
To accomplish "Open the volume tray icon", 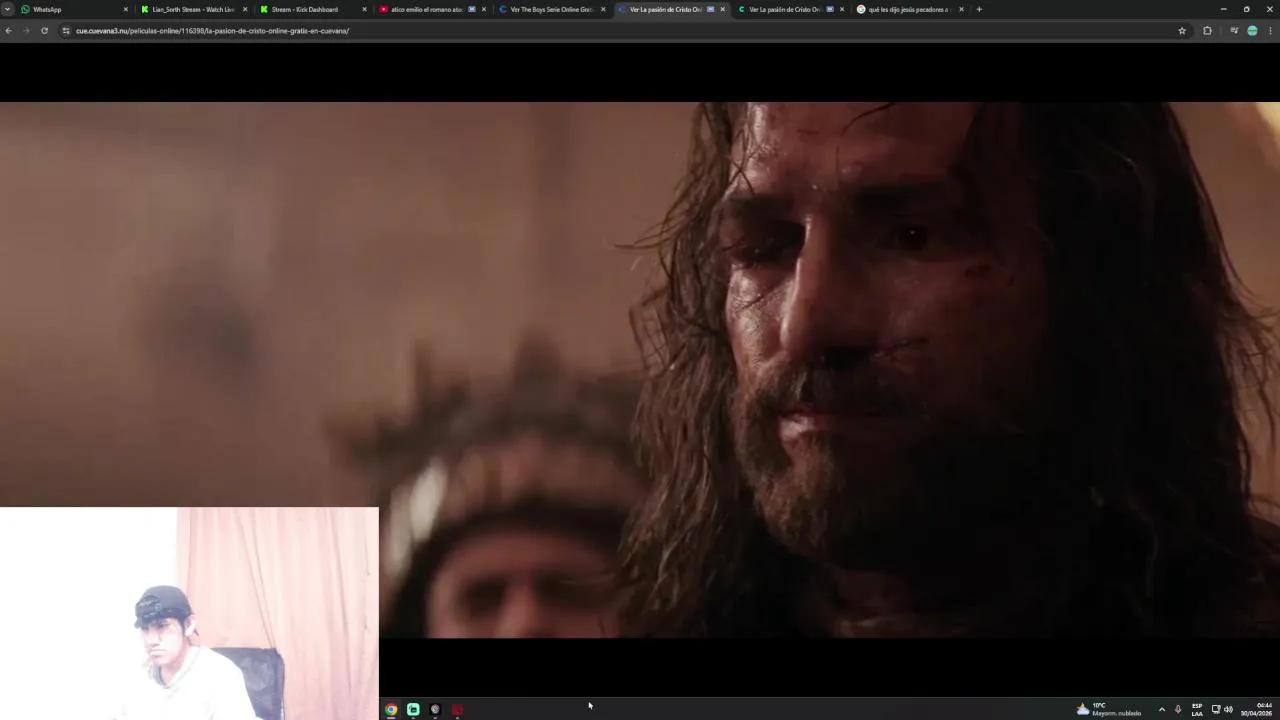I will point(1228,709).
